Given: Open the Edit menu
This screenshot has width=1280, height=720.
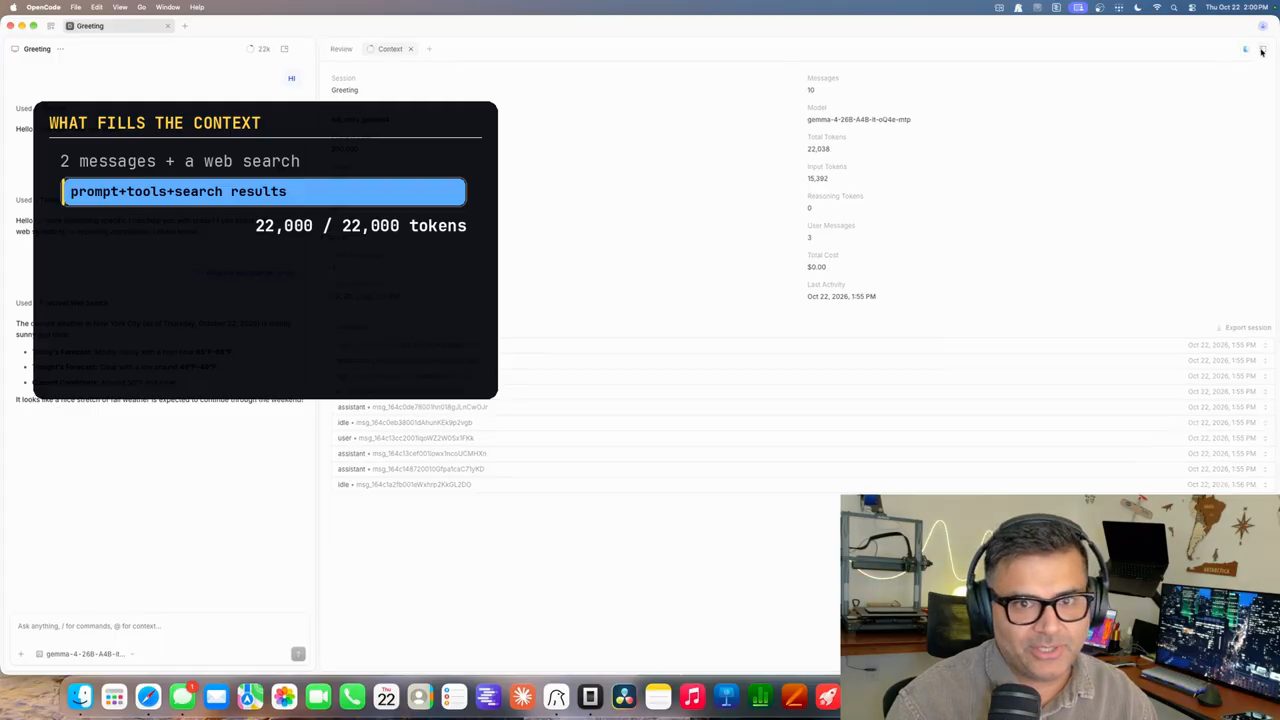Looking at the screenshot, I should [97, 7].
